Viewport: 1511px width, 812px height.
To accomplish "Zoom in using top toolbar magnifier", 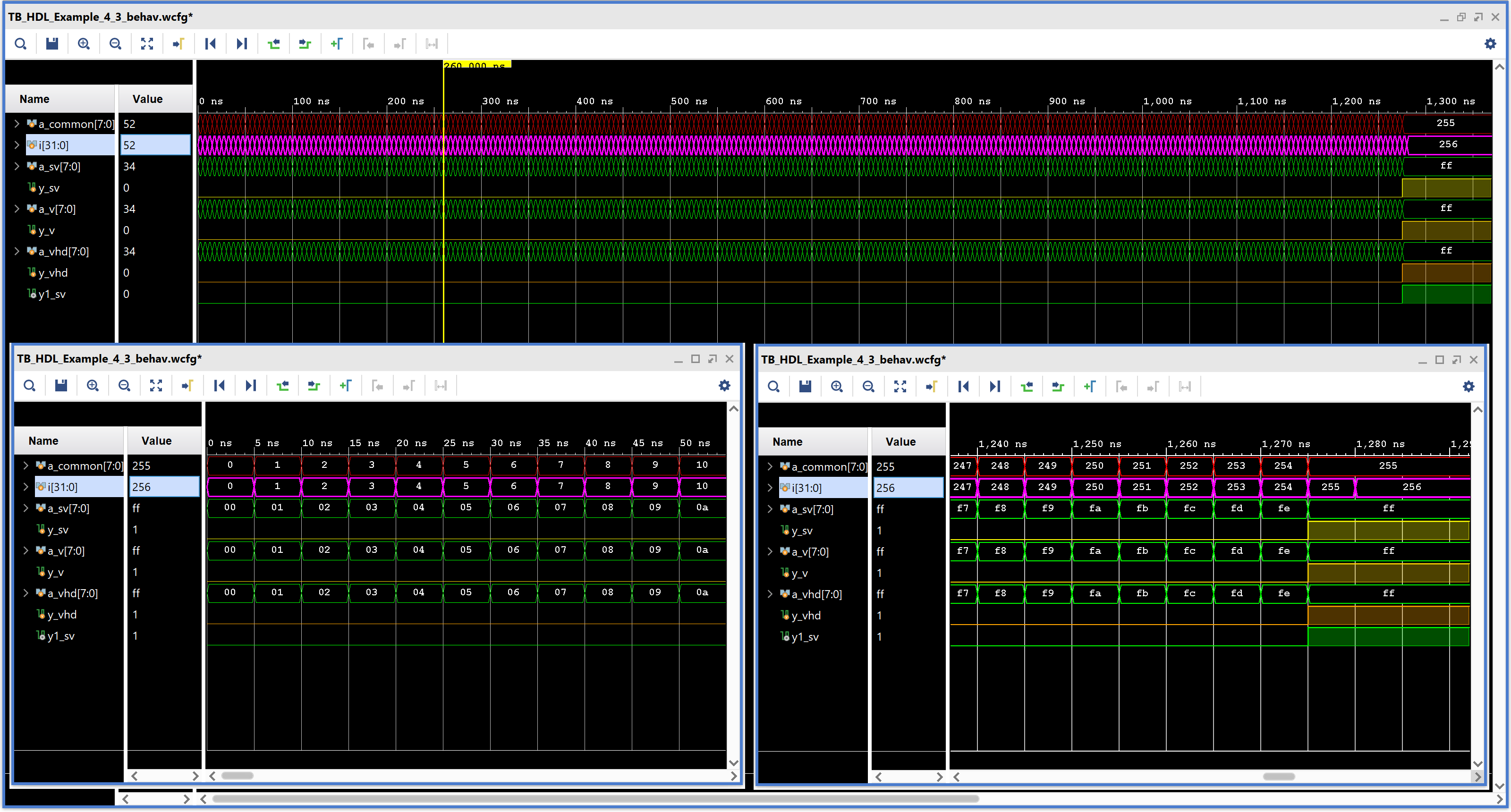I will click(84, 44).
